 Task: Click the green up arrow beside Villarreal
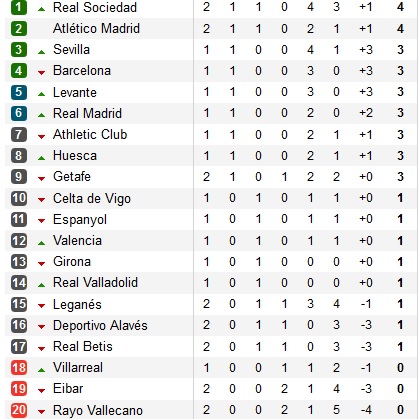[x=41, y=370]
